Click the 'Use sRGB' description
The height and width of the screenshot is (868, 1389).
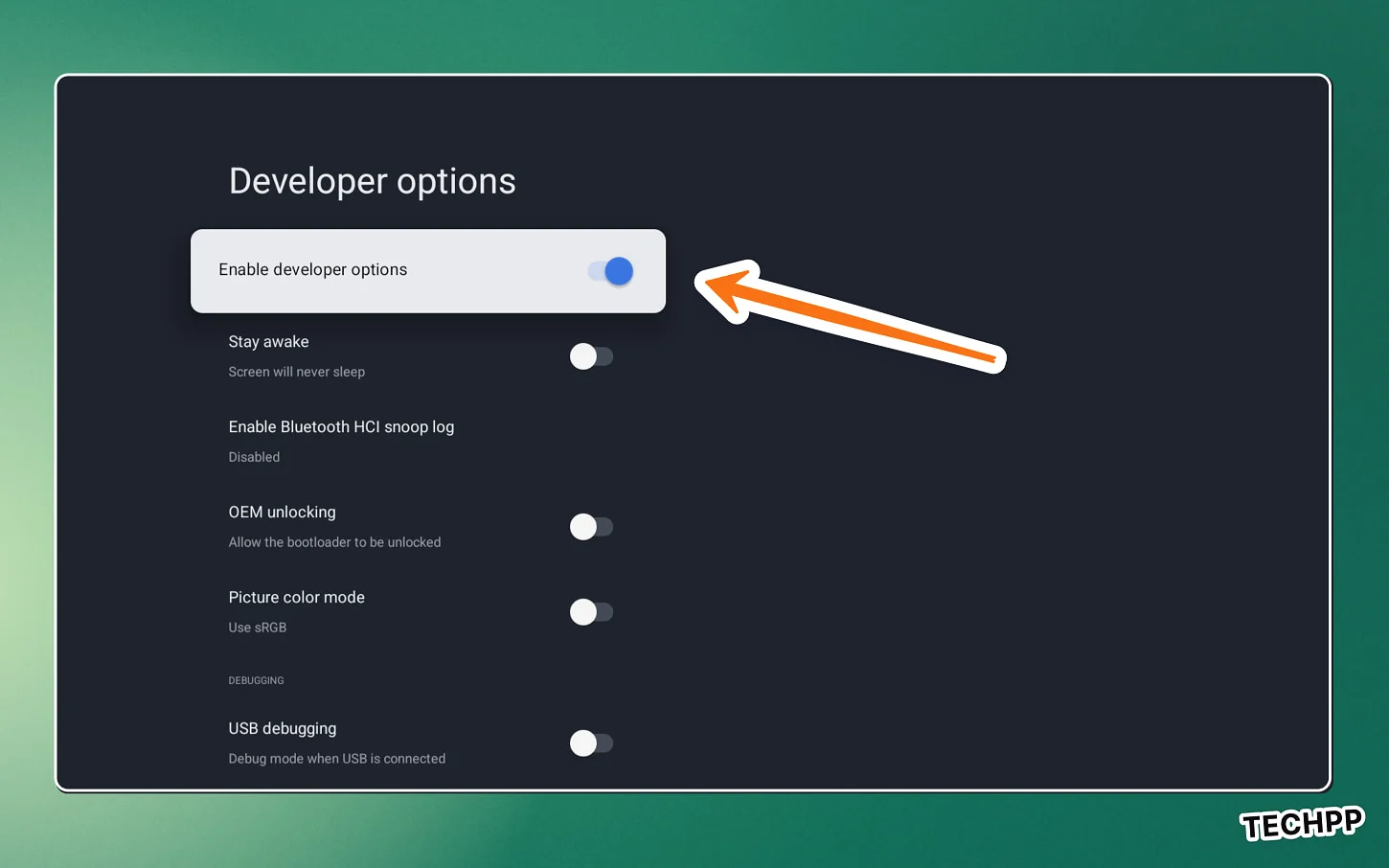tap(257, 628)
